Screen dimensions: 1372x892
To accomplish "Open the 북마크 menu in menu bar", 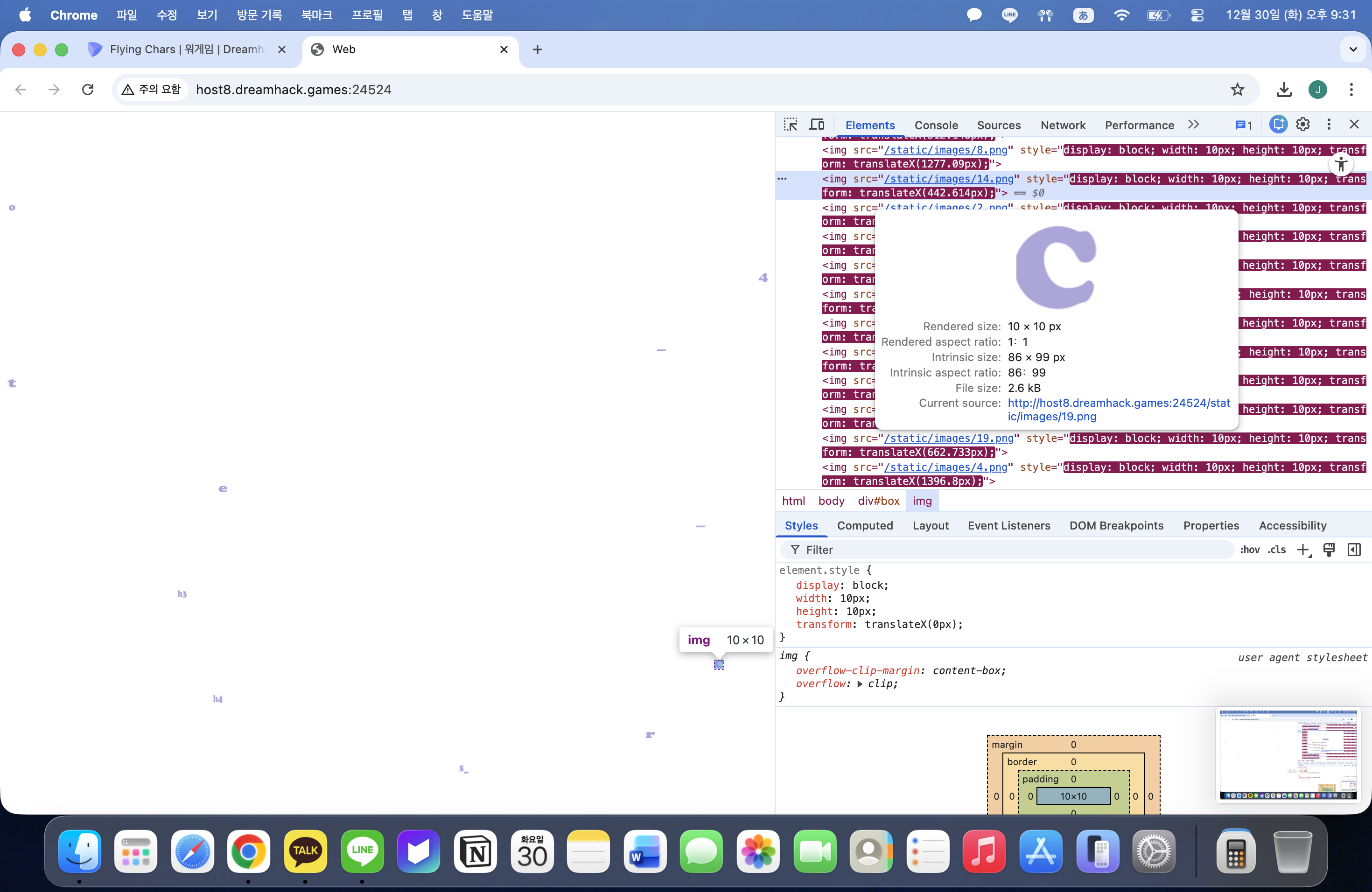I will tap(316, 15).
